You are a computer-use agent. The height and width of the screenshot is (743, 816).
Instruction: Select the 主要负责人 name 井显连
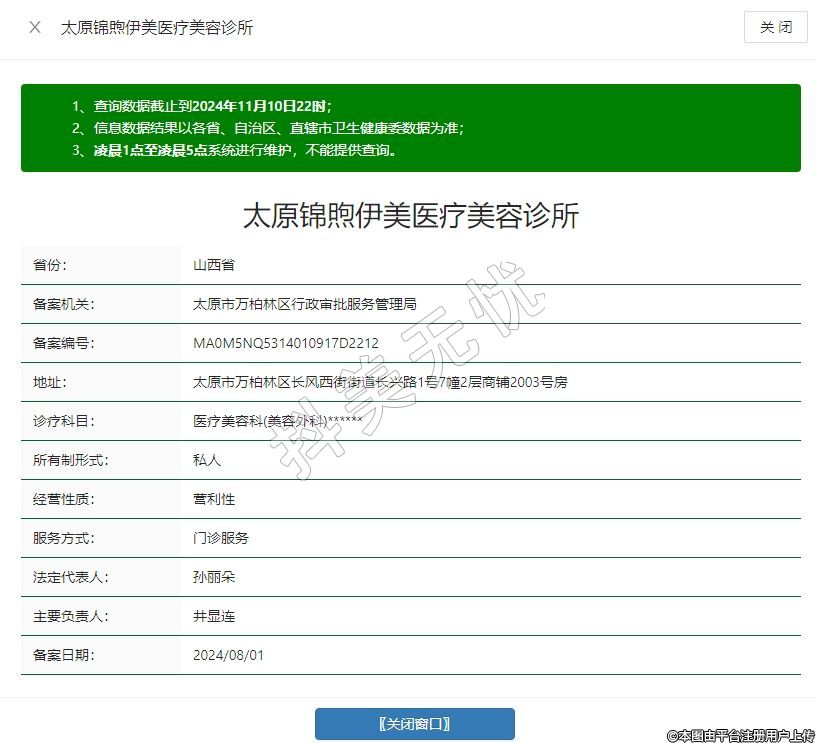[214, 616]
